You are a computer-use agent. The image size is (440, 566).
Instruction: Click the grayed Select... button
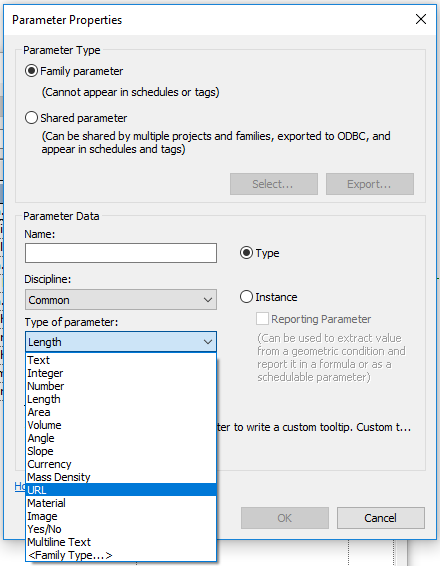point(274,184)
